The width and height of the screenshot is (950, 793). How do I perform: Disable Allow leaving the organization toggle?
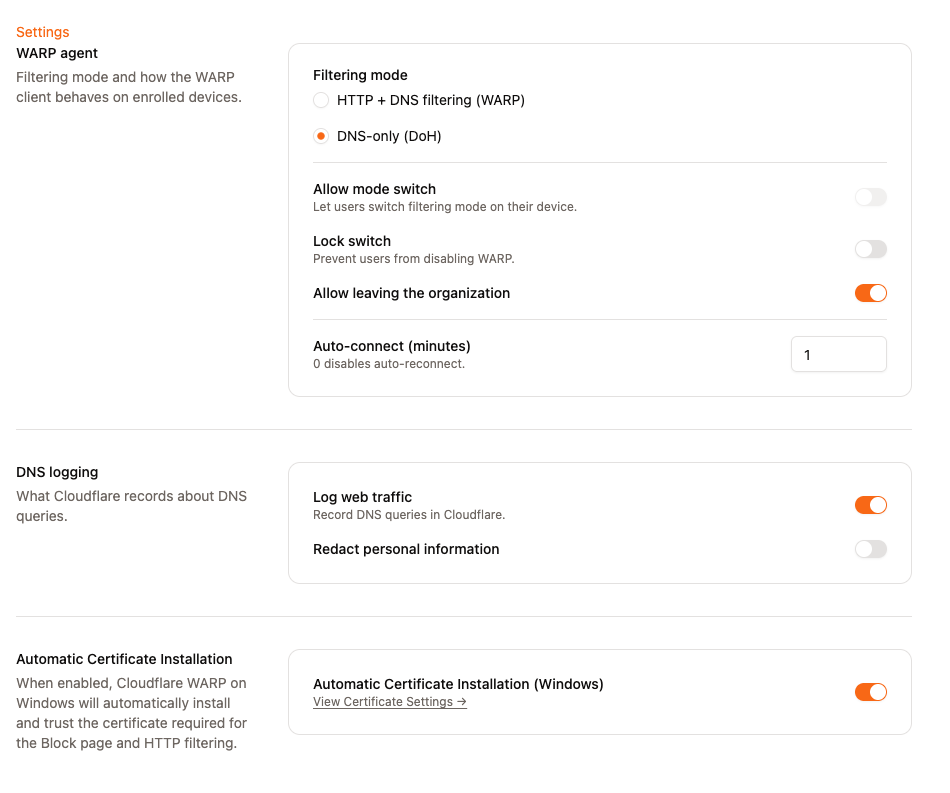tap(871, 293)
